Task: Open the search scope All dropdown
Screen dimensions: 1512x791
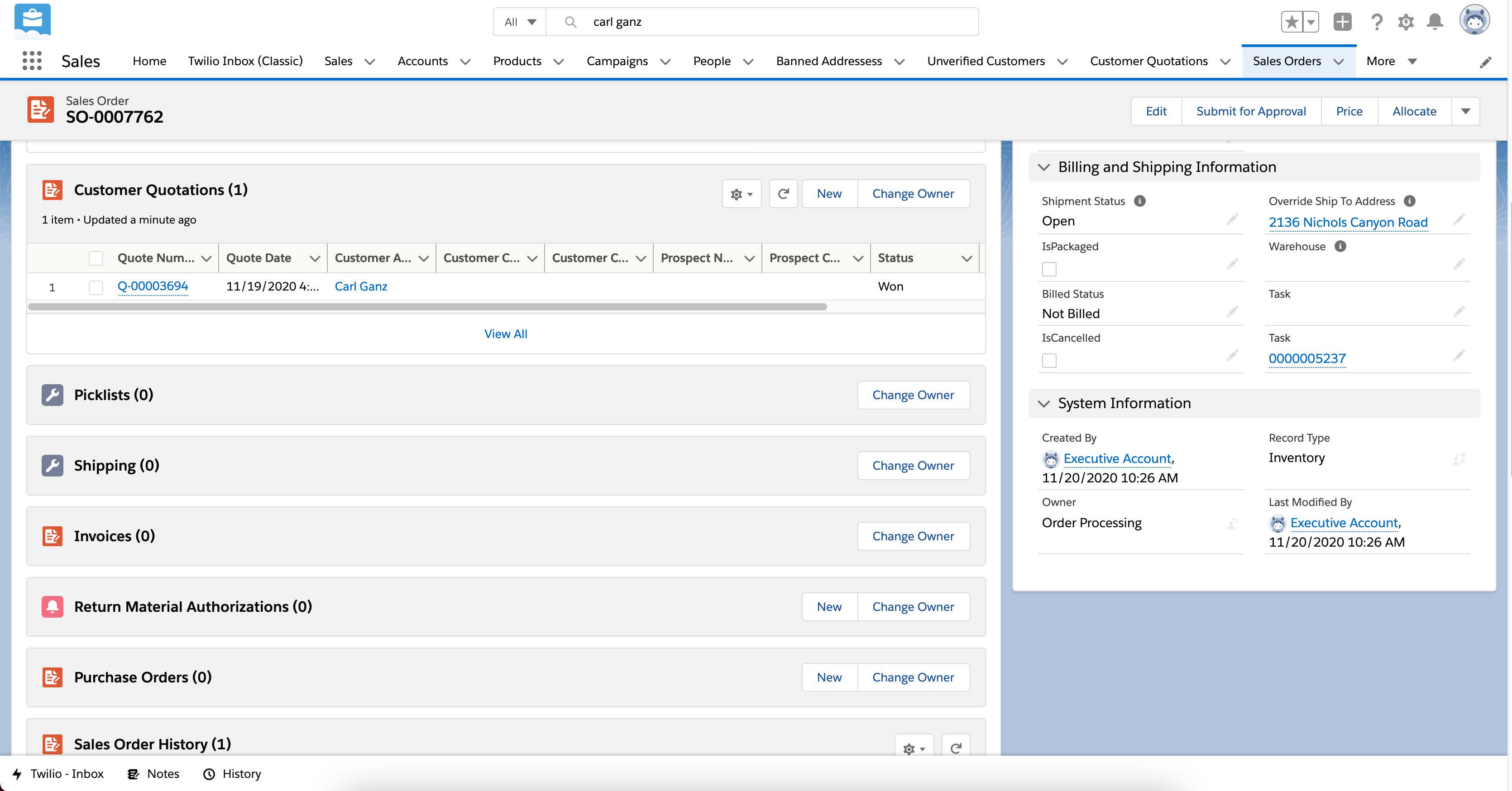Action: point(520,22)
